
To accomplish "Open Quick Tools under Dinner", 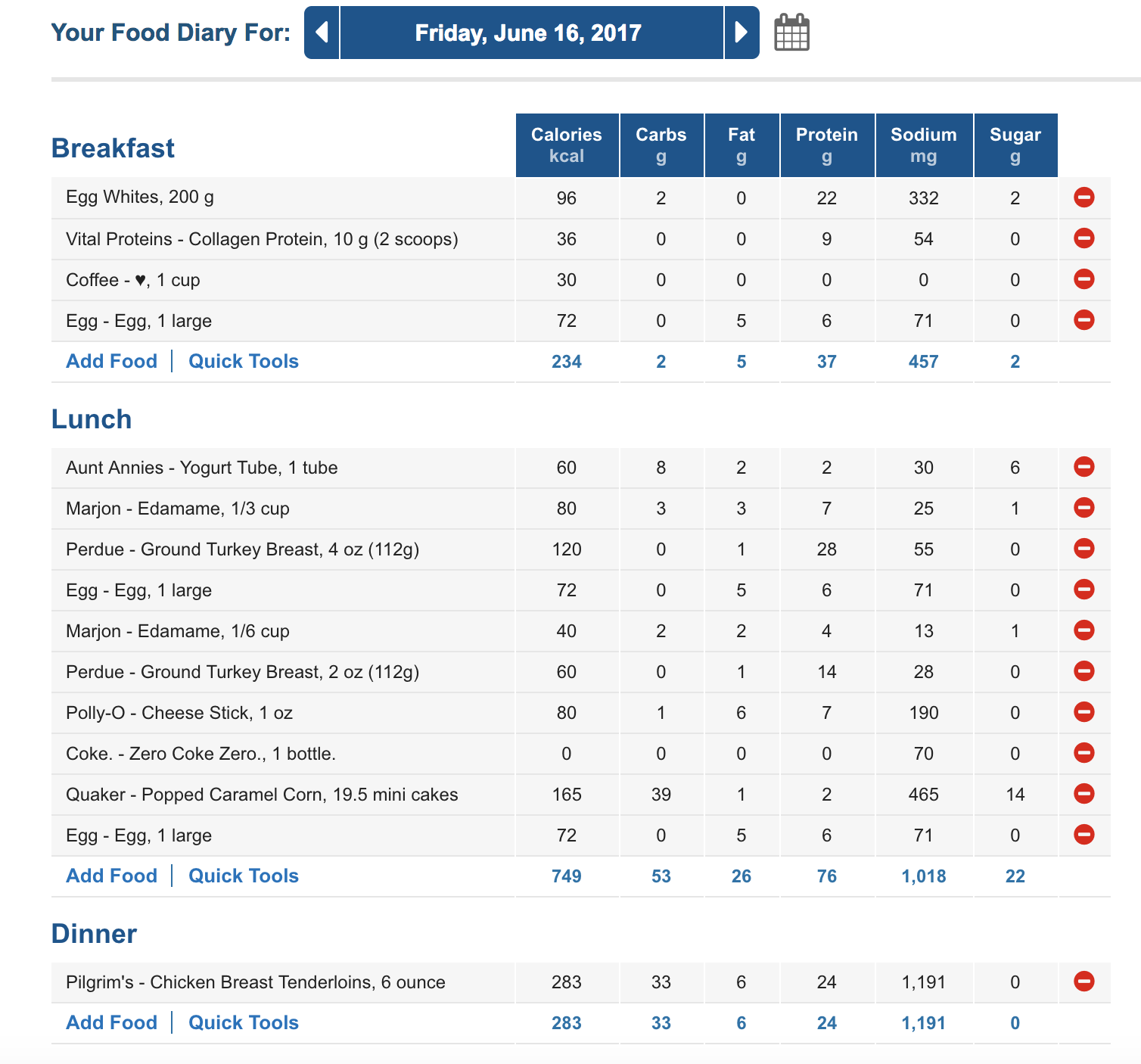I will [x=244, y=1022].
